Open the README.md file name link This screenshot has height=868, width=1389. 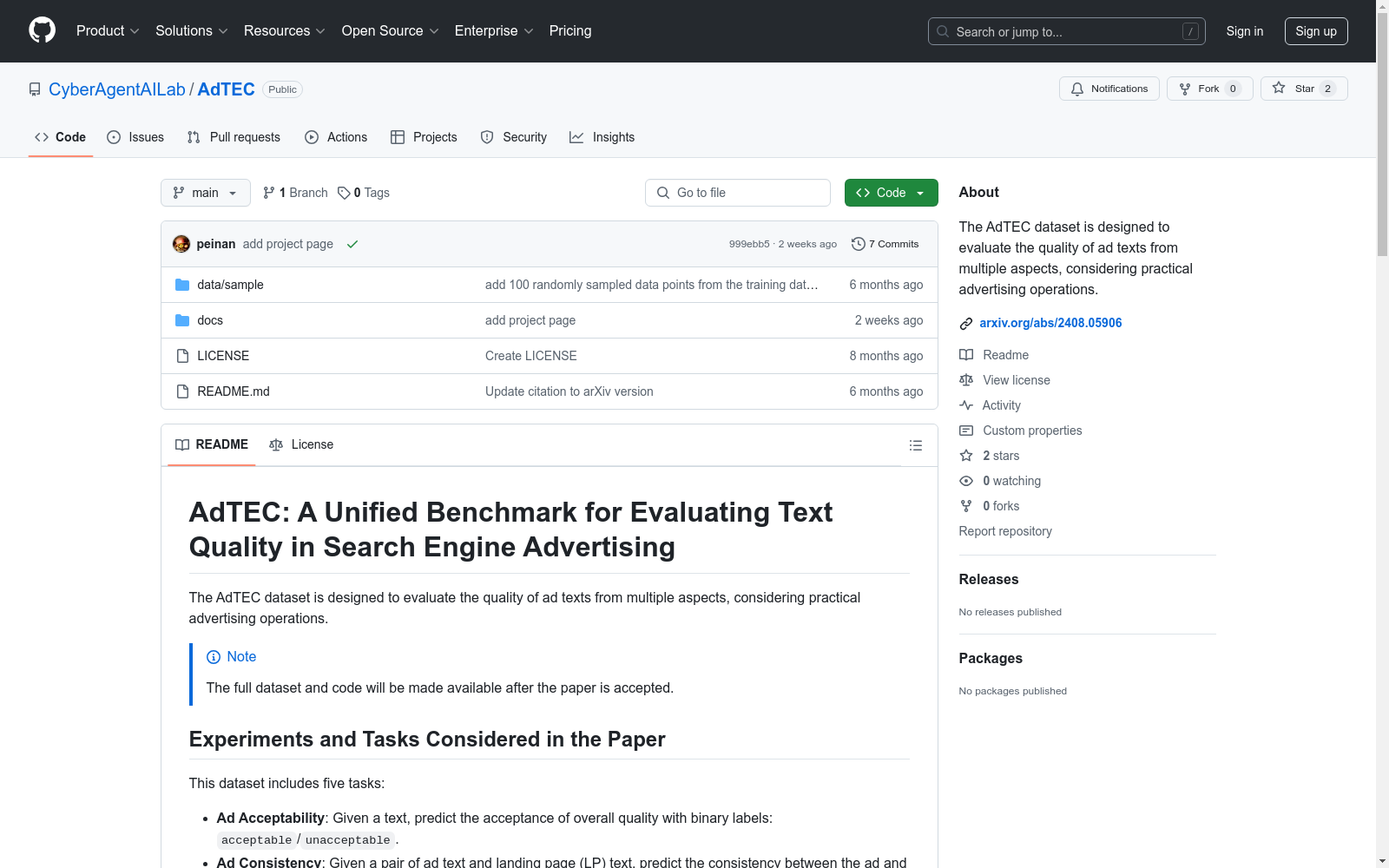pos(234,391)
